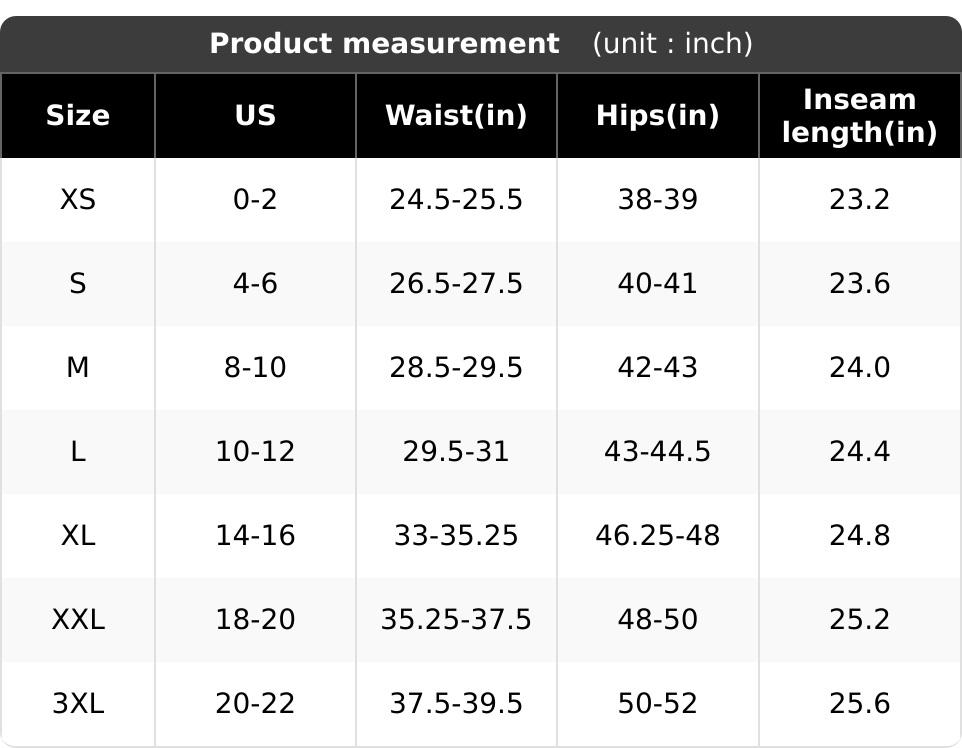The height and width of the screenshot is (748, 962).
Task: Click inseam value 24.4
Action: click(x=860, y=452)
